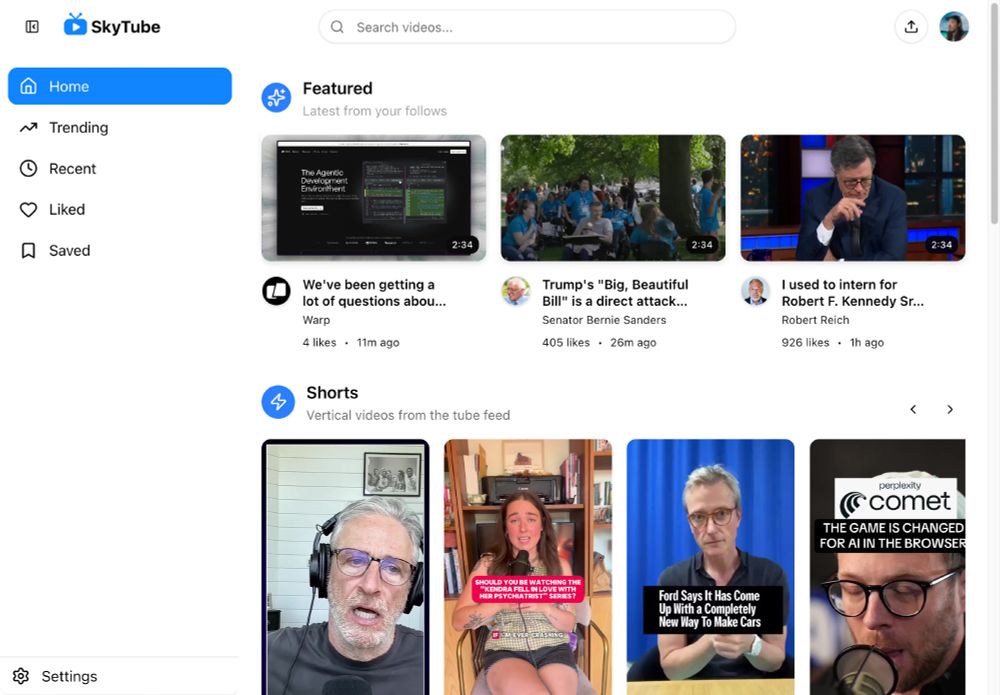Open the Settings menu item
This screenshot has height=695, width=1000.
coord(120,676)
